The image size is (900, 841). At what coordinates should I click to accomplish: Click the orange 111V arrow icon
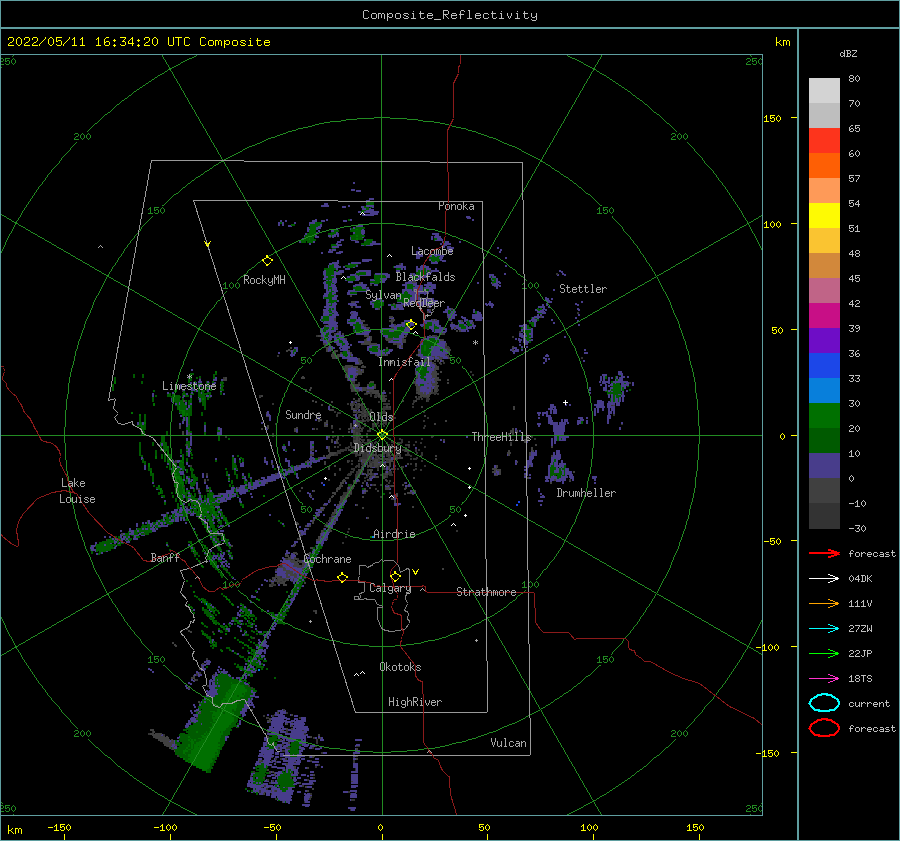(x=824, y=603)
